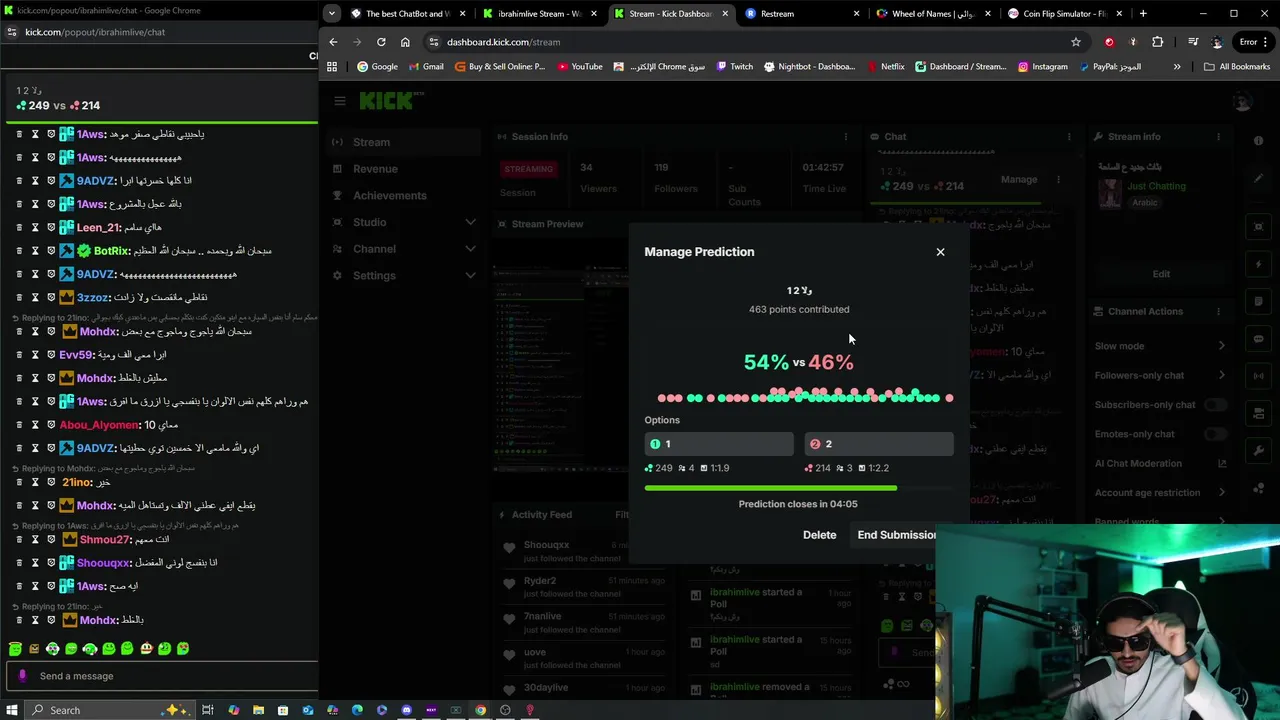Screen dimensions: 1280x720
Task: Show hidden bookmarks with the » button
Action: (1177, 67)
